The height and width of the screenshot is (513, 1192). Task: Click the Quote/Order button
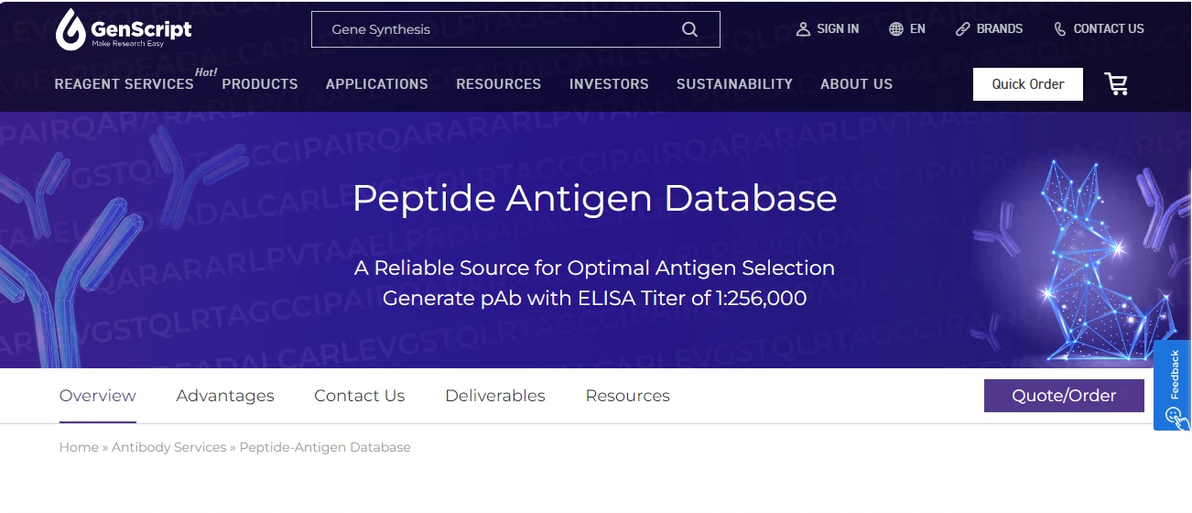pos(1064,396)
